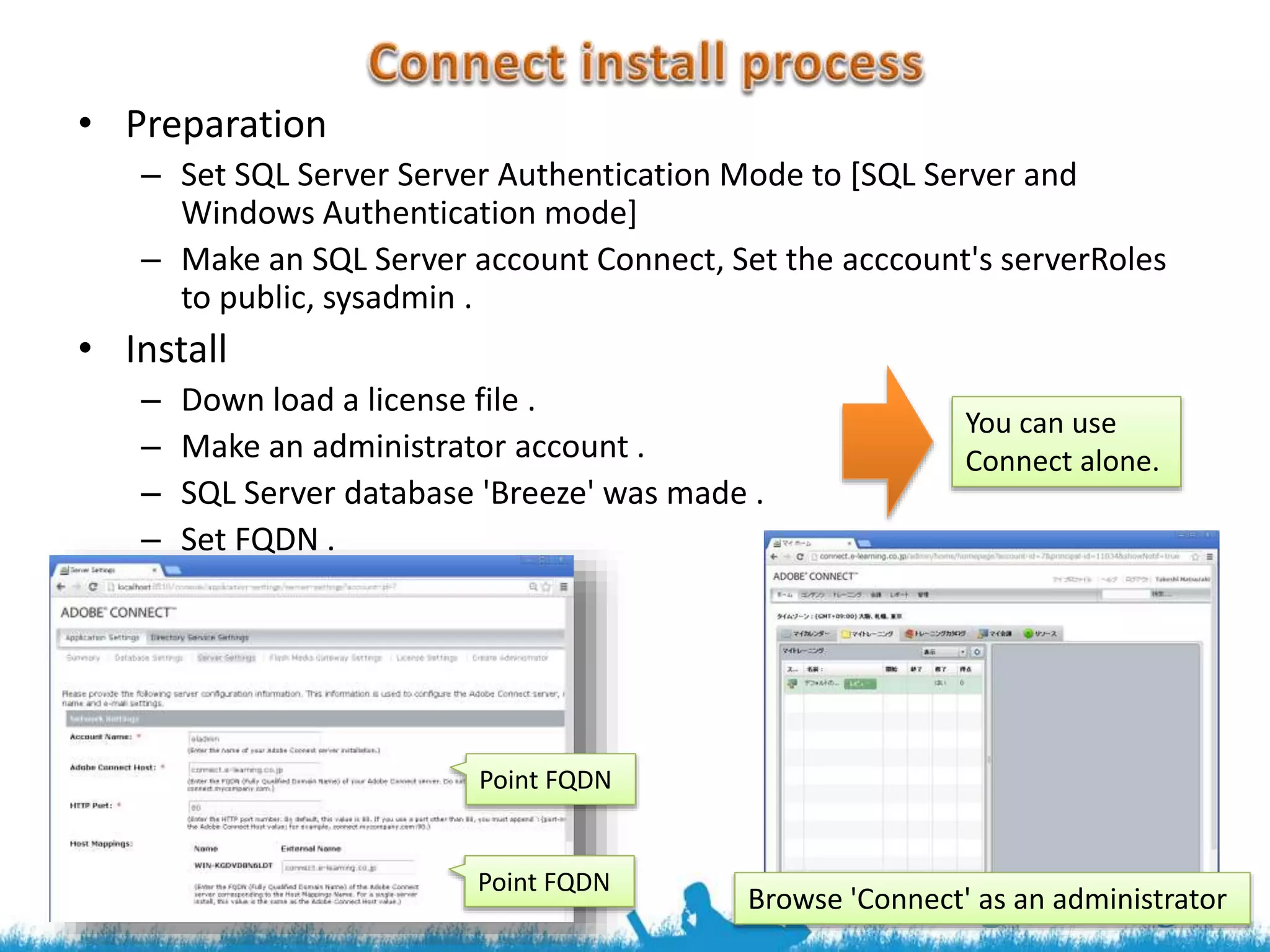Click the Account Name input field
The image size is (1270, 952).
click(254, 739)
